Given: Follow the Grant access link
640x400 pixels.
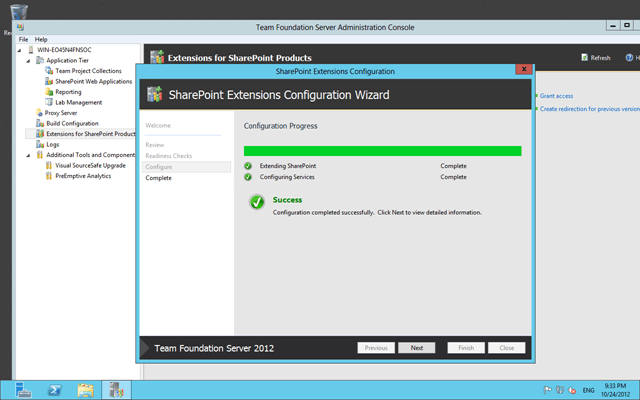Looking at the screenshot, I should click(x=556, y=96).
